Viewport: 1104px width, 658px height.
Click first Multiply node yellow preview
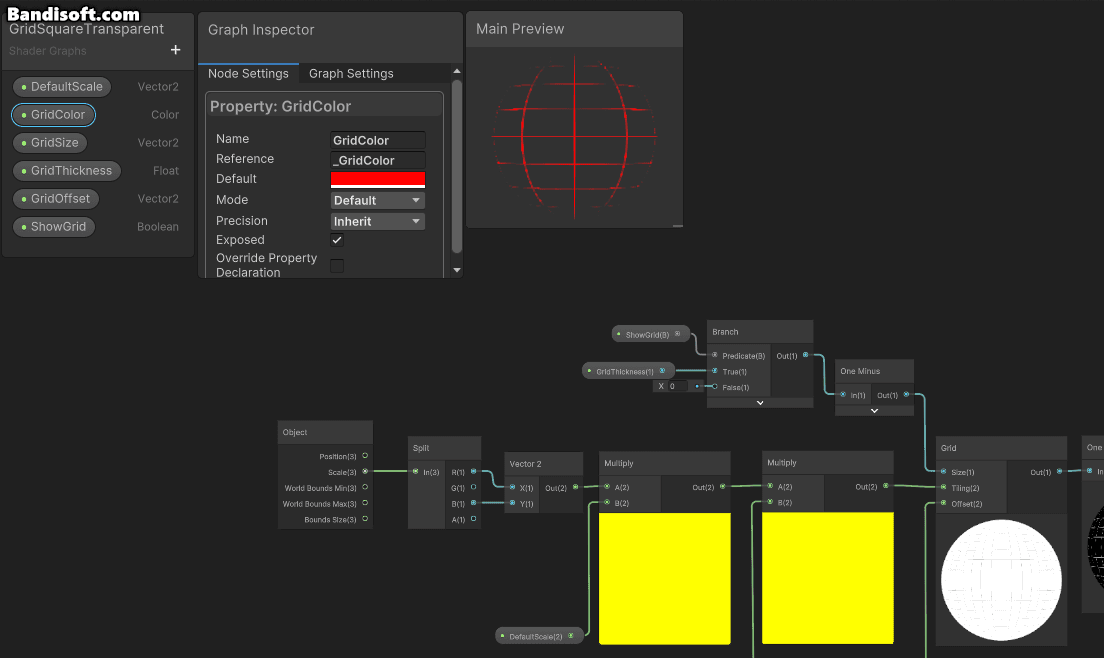coord(665,578)
